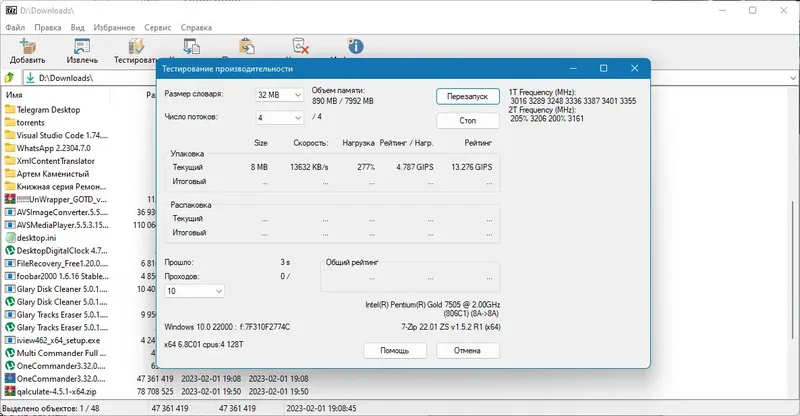Click the copy files toolbar icon

(x=191, y=47)
